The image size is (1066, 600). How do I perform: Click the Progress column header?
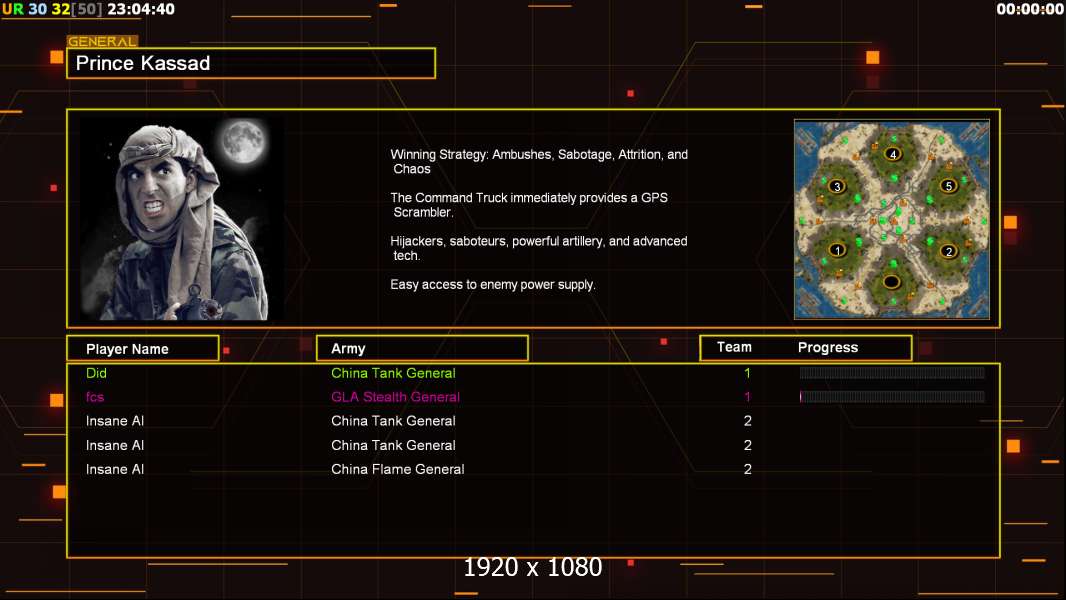(x=828, y=347)
